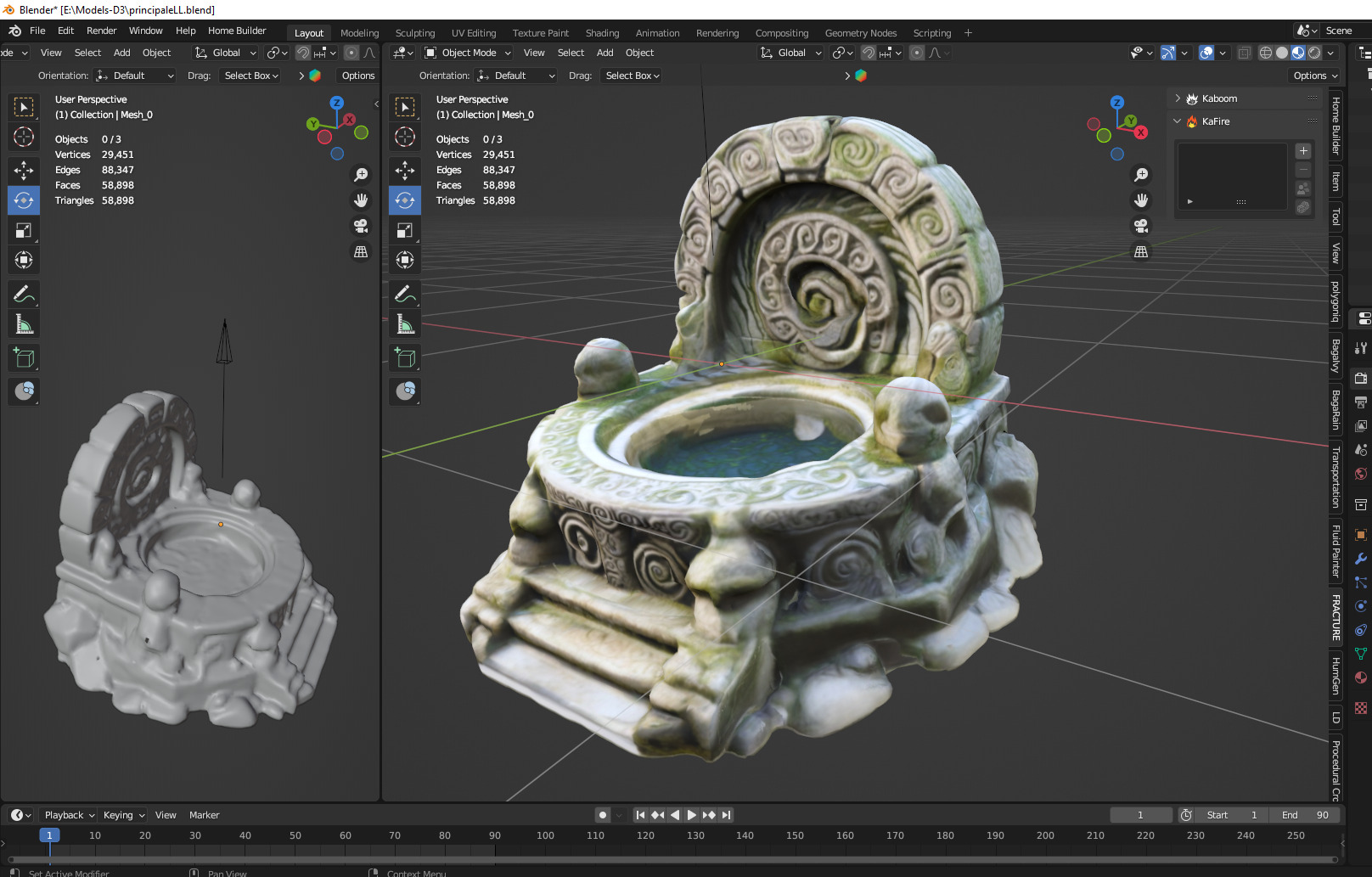Switch to wireframe shading mode
Screen dimensions: 1372x877
click(x=1266, y=53)
